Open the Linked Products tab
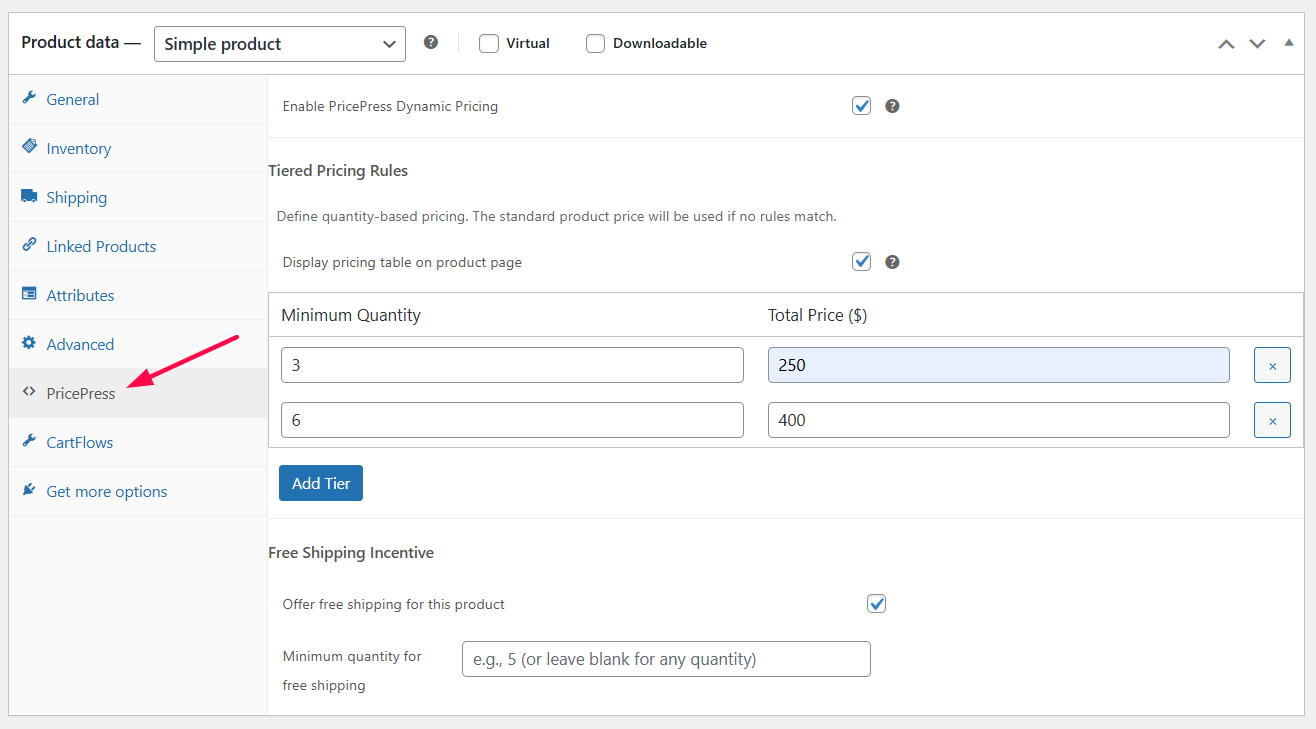The width and height of the screenshot is (1316, 729). pyautogui.click(x=101, y=246)
